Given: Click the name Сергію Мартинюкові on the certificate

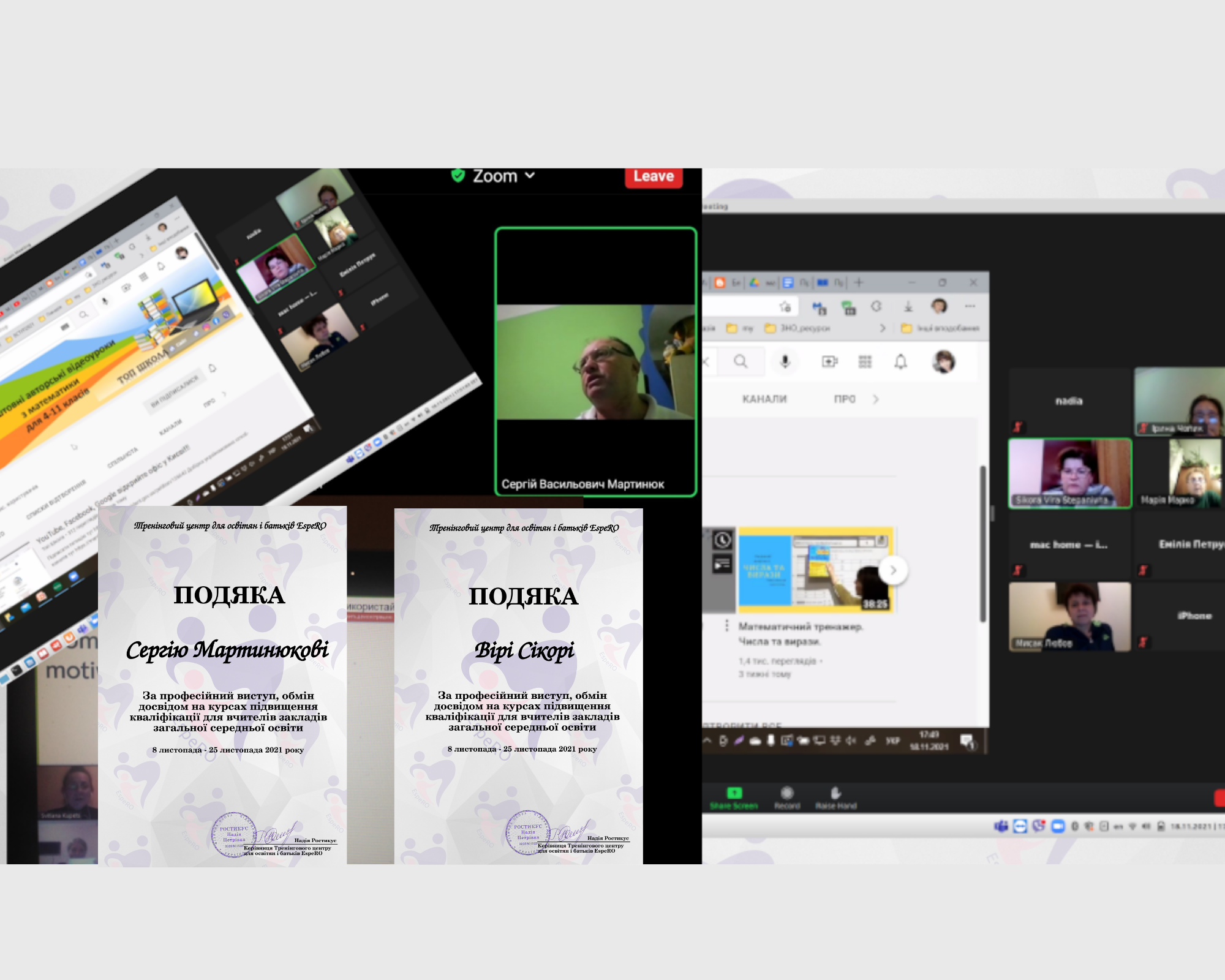Looking at the screenshot, I should 227,650.
